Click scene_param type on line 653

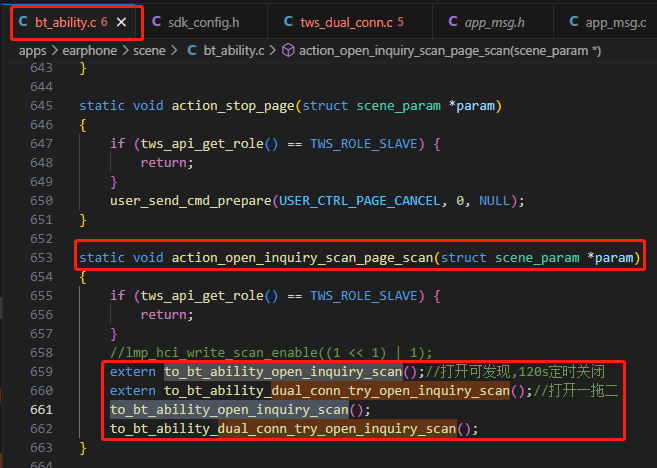pos(537,258)
